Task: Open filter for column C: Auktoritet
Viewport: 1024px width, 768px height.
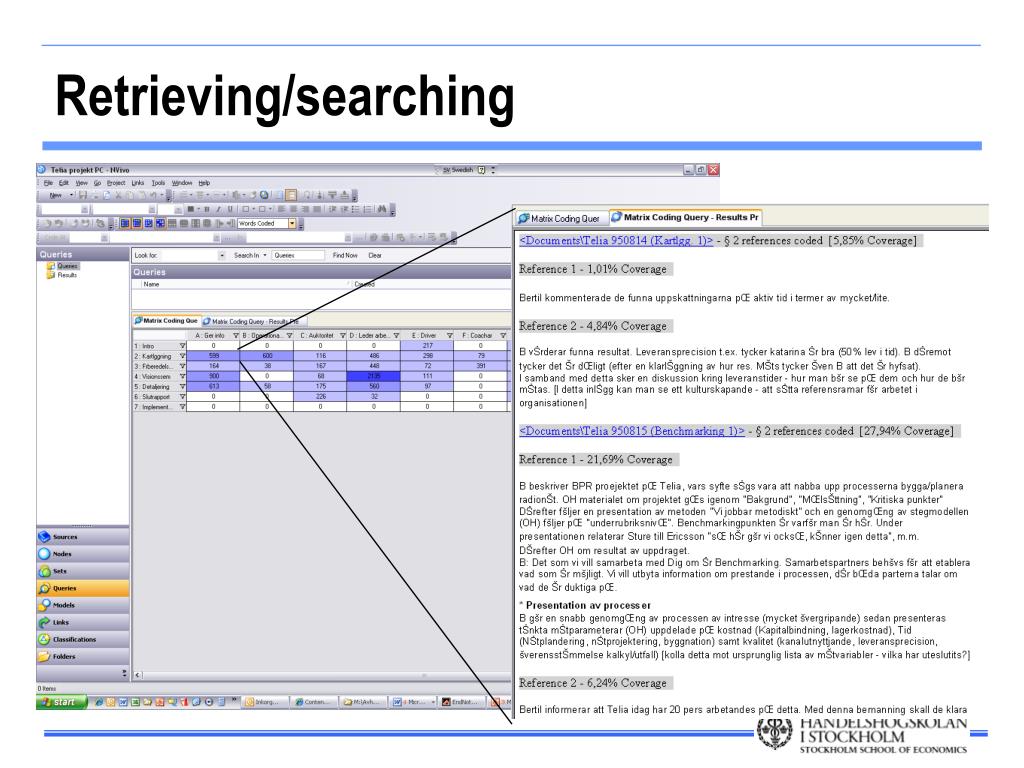Action: [x=342, y=336]
